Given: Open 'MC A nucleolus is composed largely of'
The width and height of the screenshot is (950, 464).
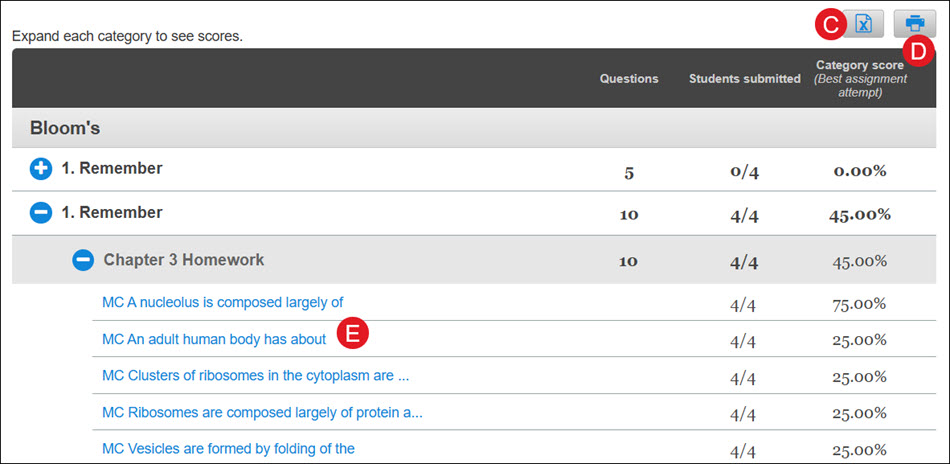Looking at the screenshot, I should pos(223,302).
